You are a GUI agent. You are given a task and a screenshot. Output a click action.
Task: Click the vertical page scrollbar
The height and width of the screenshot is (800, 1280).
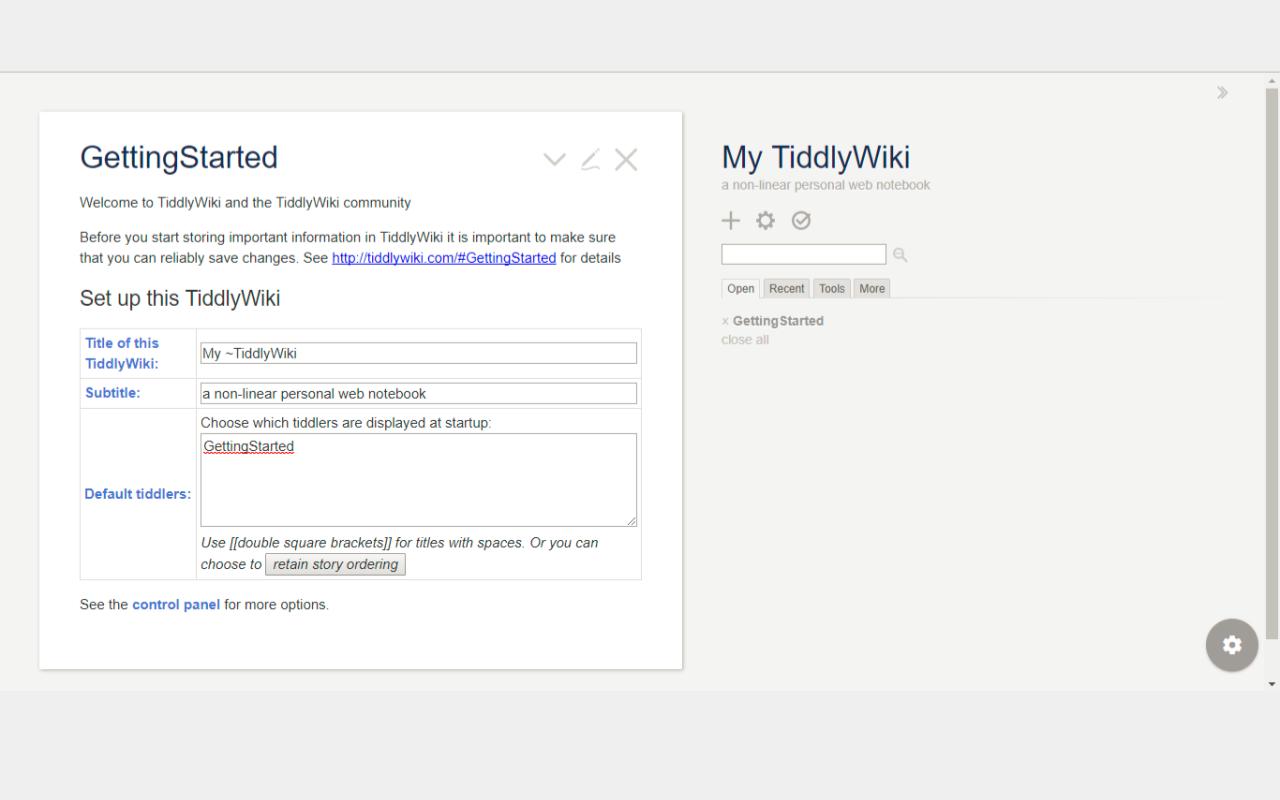(x=1272, y=364)
